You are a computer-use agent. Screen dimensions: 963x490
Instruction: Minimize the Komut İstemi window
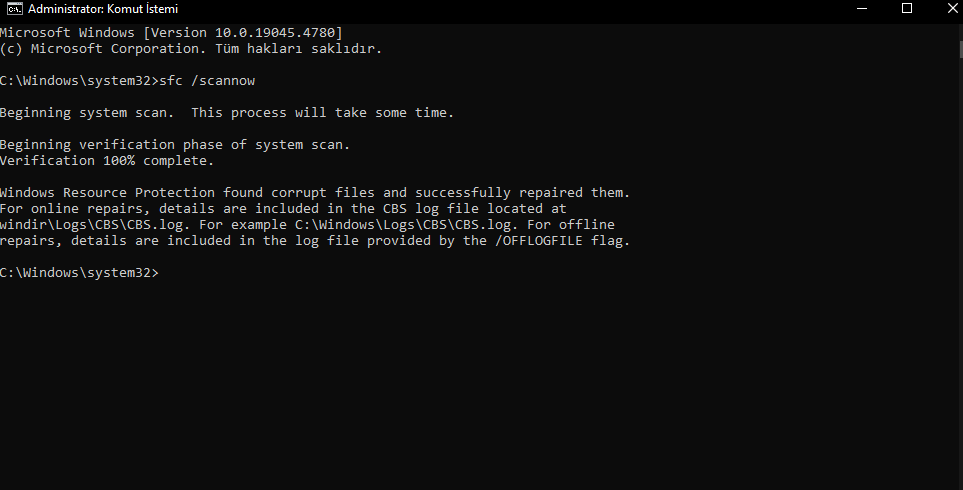862,9
